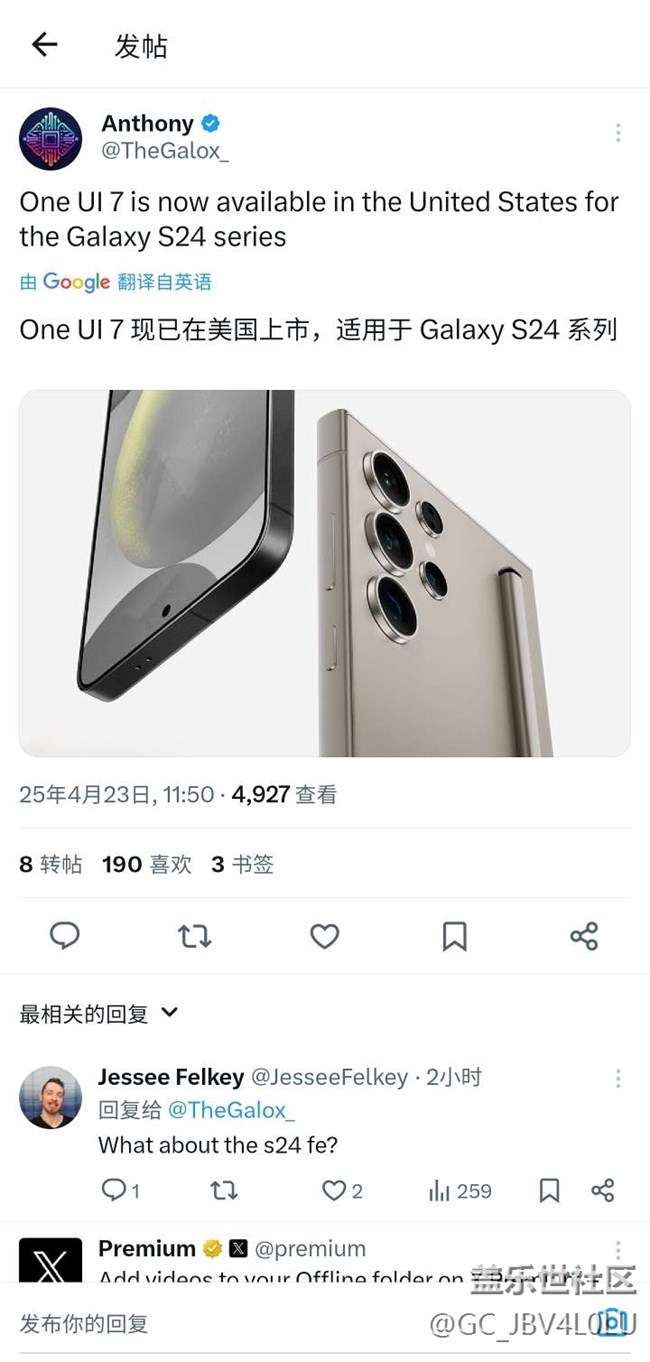Open the Galaxy S24 image
Image resolution: width=650 pixels, height=1362 pixels.
pos(325,573)
